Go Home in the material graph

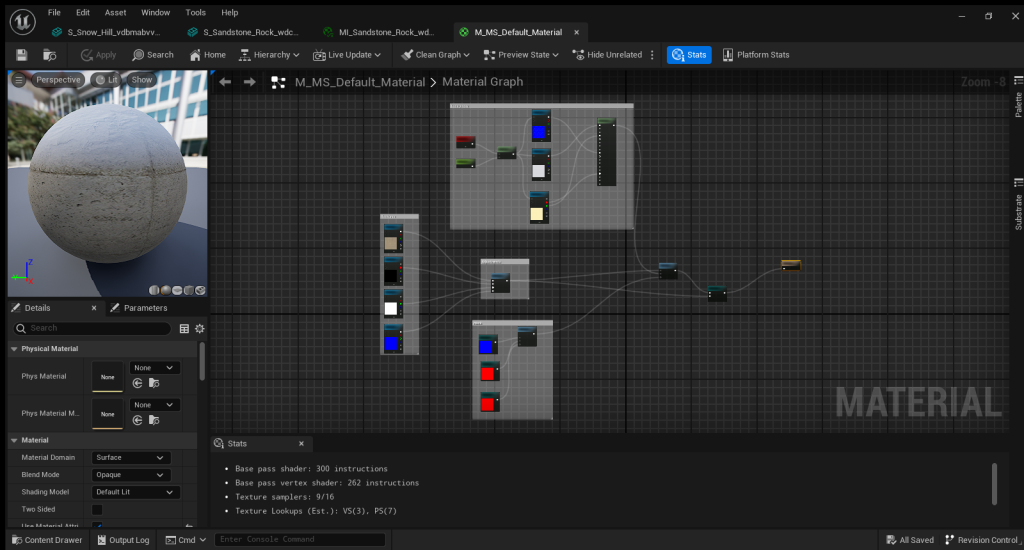[208, 55]
